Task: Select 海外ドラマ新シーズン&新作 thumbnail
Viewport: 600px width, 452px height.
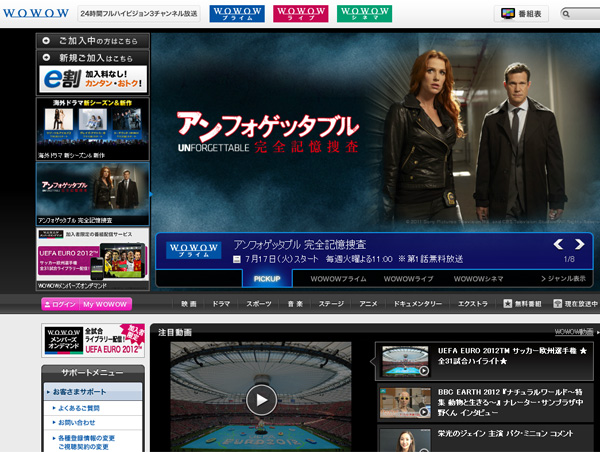Action: (93, 129)
